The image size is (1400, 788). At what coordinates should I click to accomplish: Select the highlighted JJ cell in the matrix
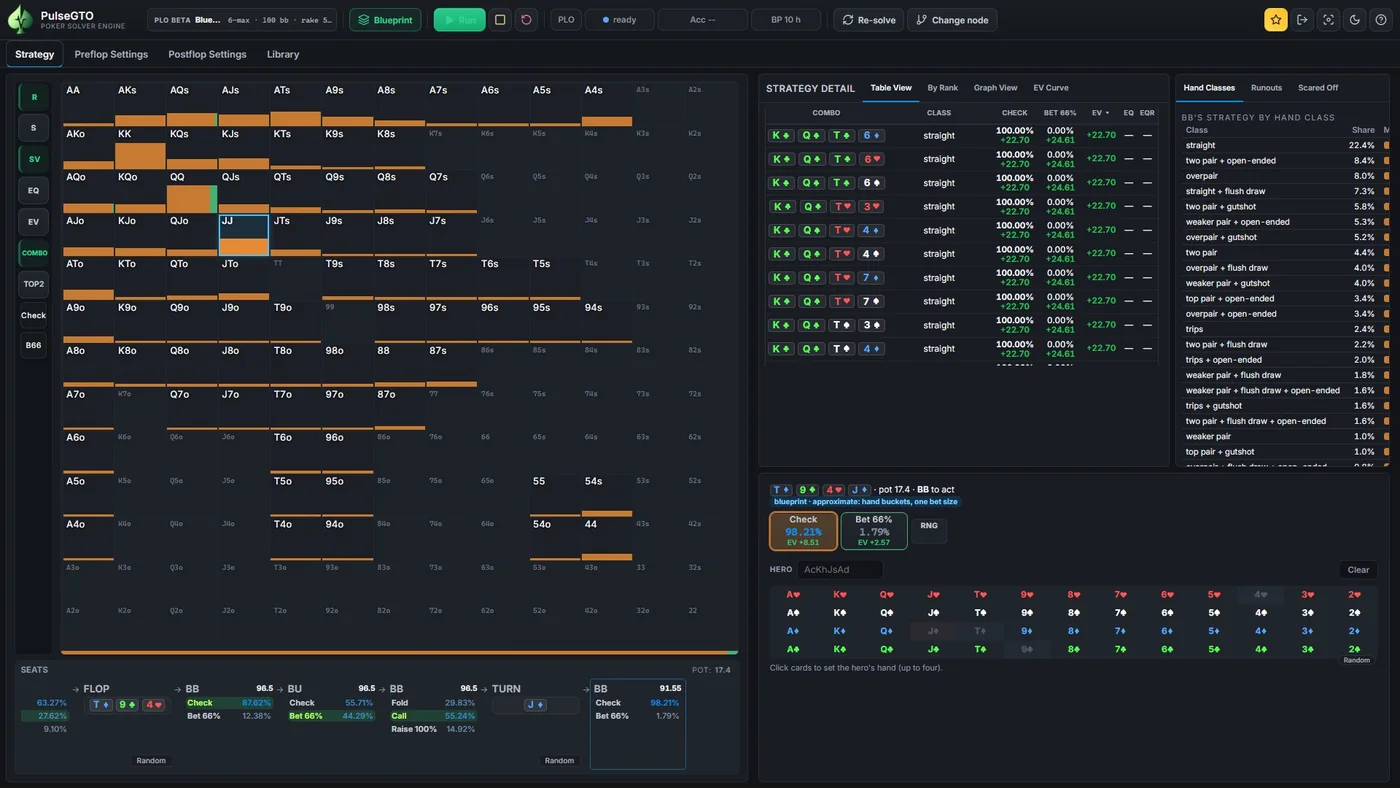[x=243, y=235]
